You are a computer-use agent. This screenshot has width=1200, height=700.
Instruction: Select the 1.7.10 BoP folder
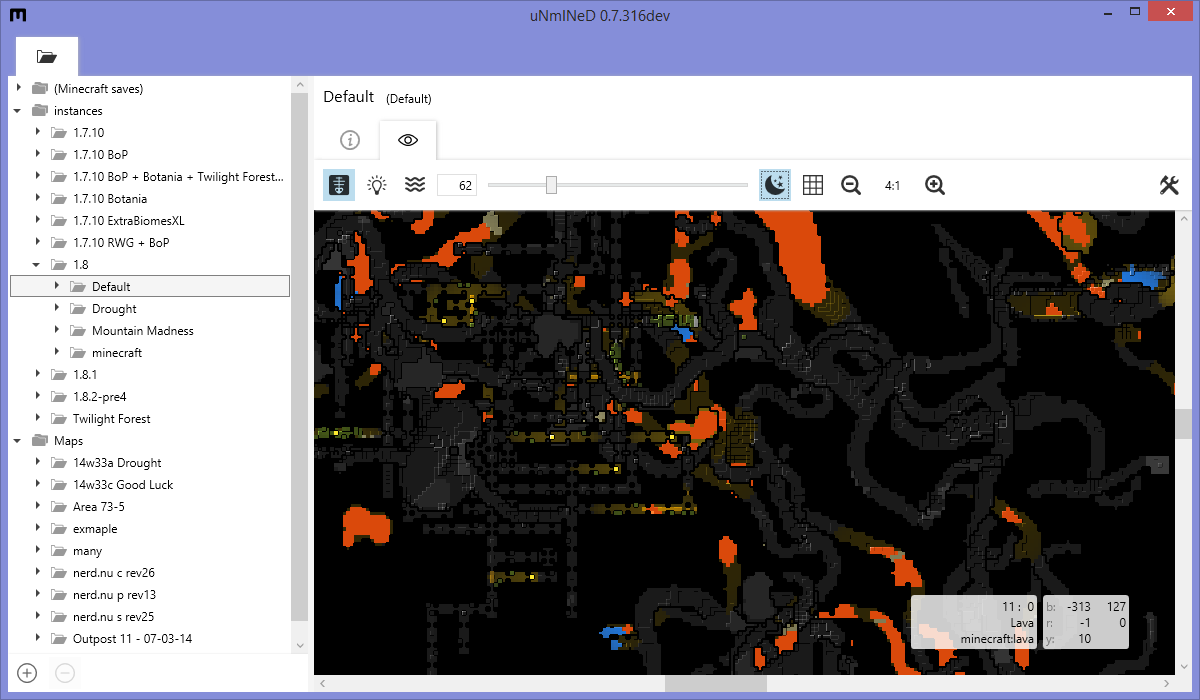tap(100, 154)
